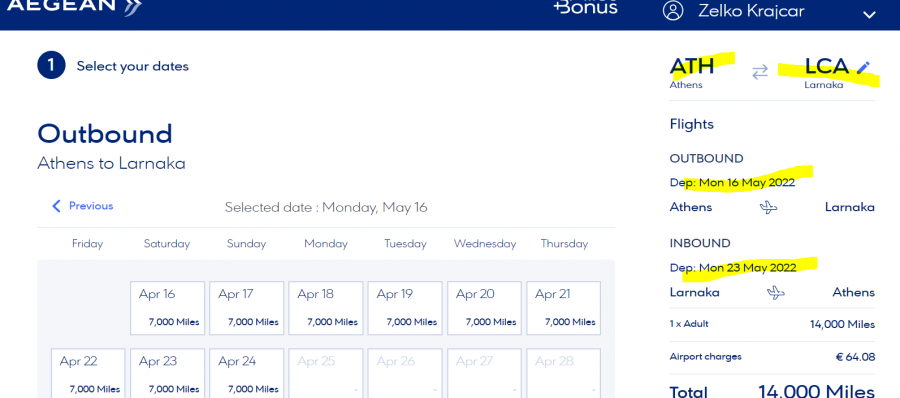
Task: Open the user profile icon
Action: click(673, 11)
